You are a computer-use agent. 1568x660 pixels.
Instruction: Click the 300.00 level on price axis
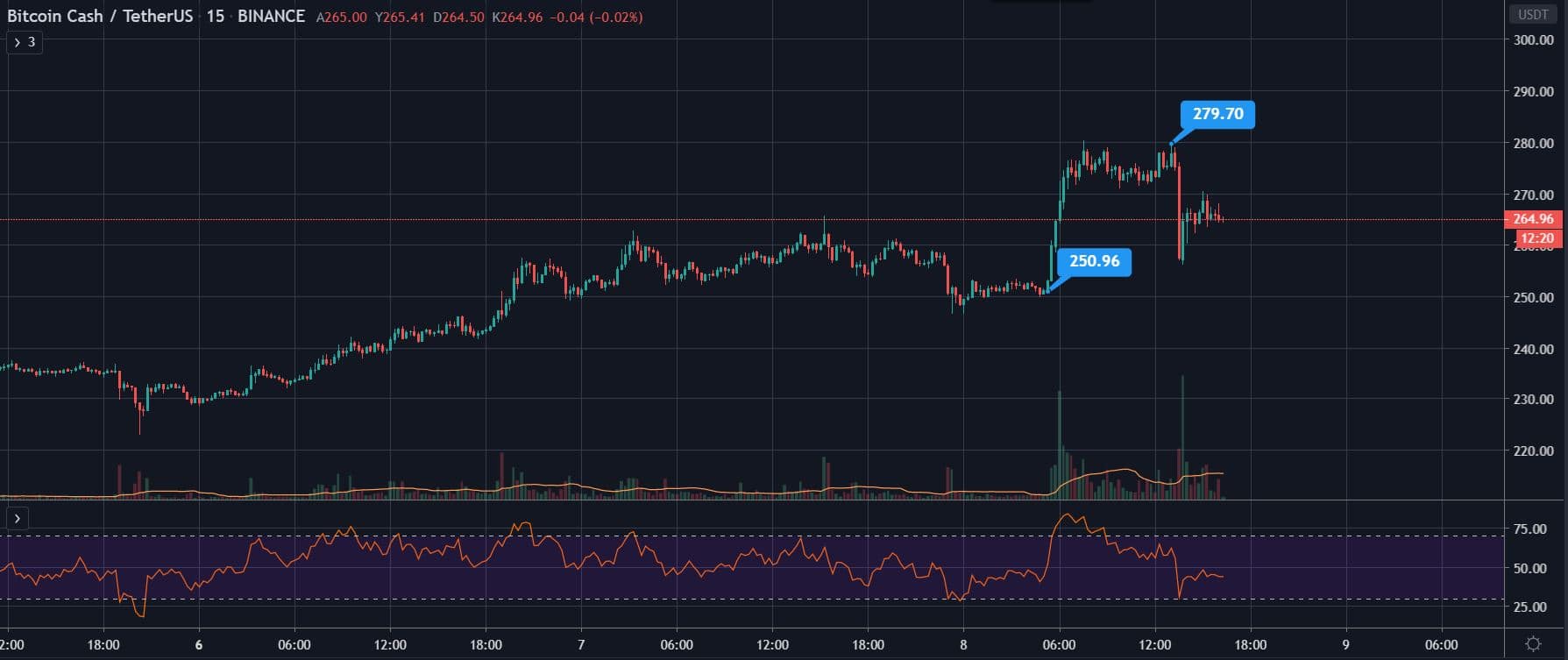(1533, 39)
